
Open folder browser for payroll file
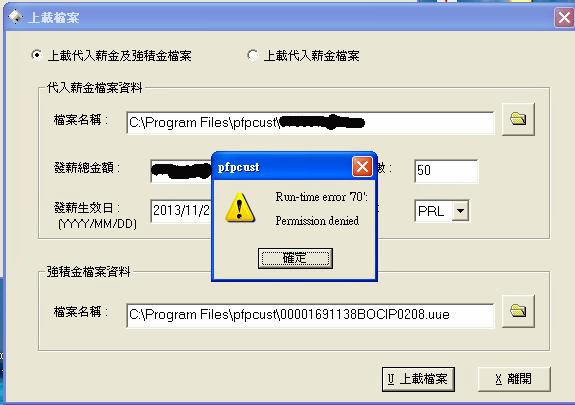point(518,119)
